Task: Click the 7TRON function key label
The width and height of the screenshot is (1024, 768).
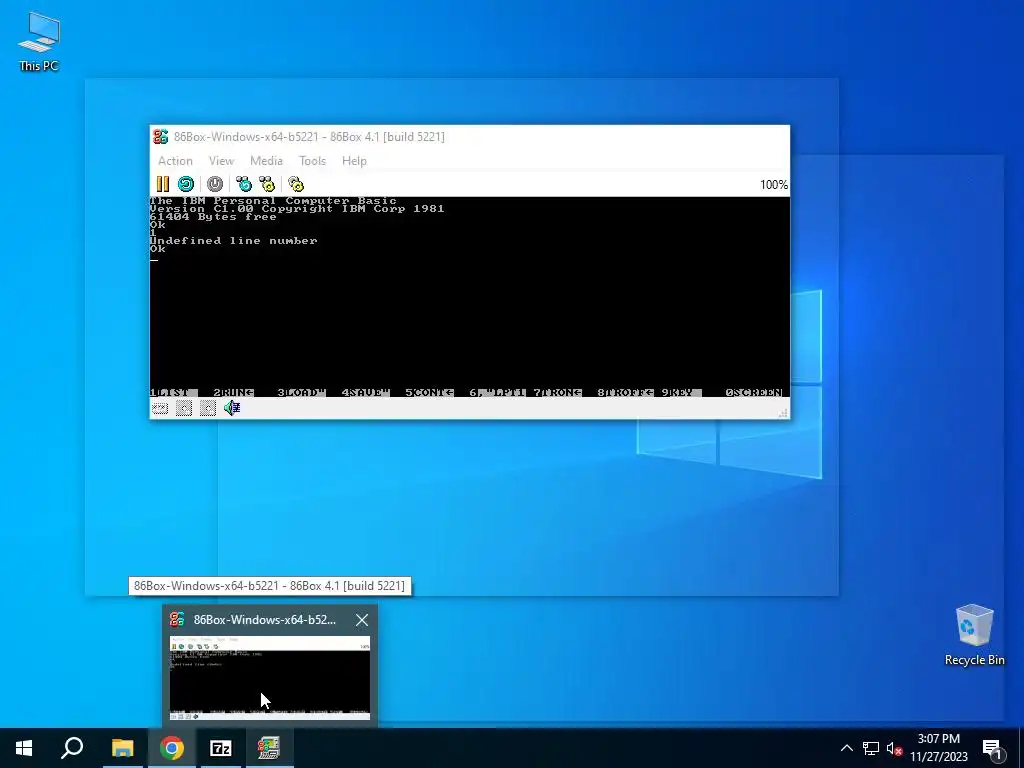Action: pos(557,392)
